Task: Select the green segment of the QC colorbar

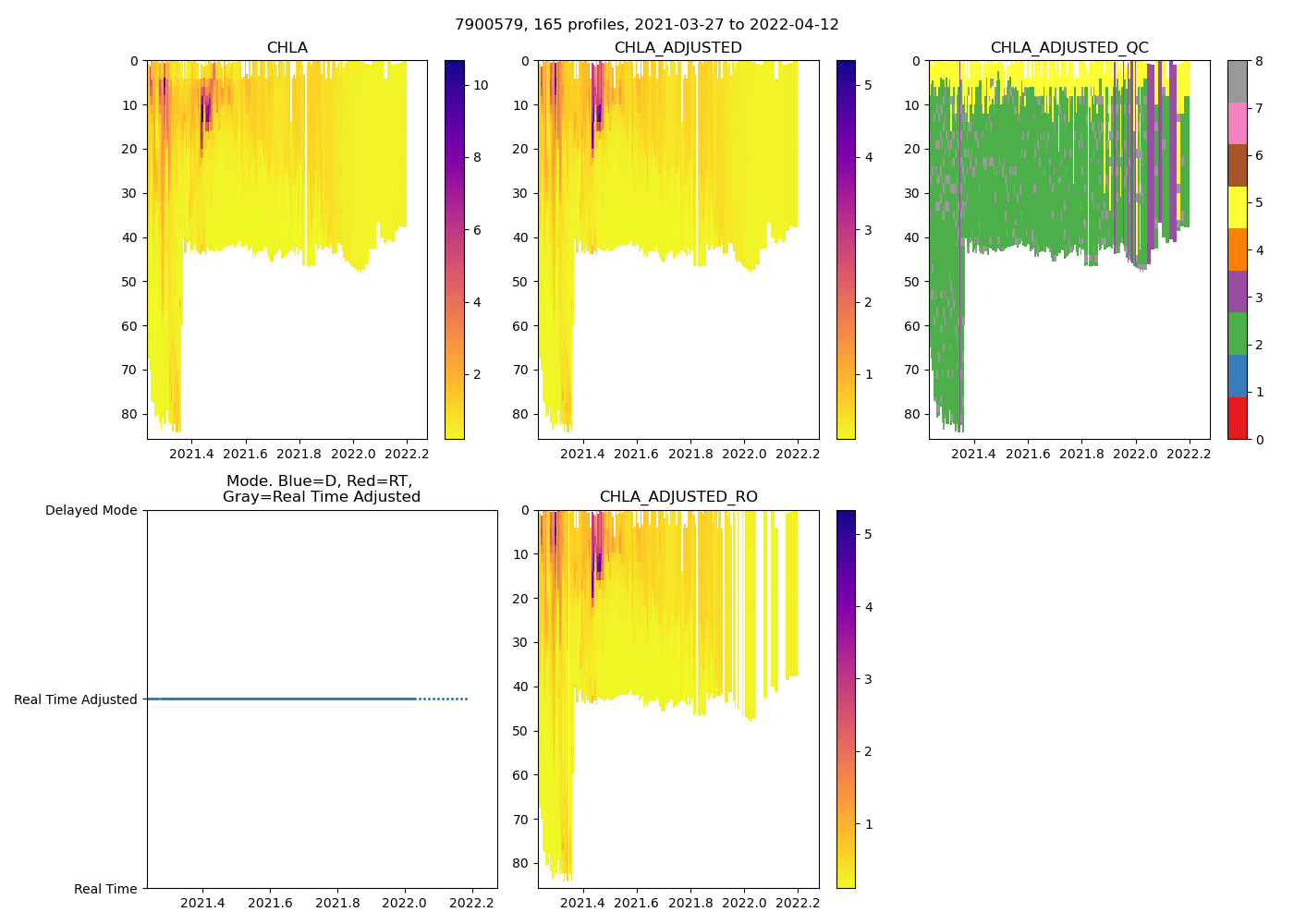Action: click(x=1237, y=334)
